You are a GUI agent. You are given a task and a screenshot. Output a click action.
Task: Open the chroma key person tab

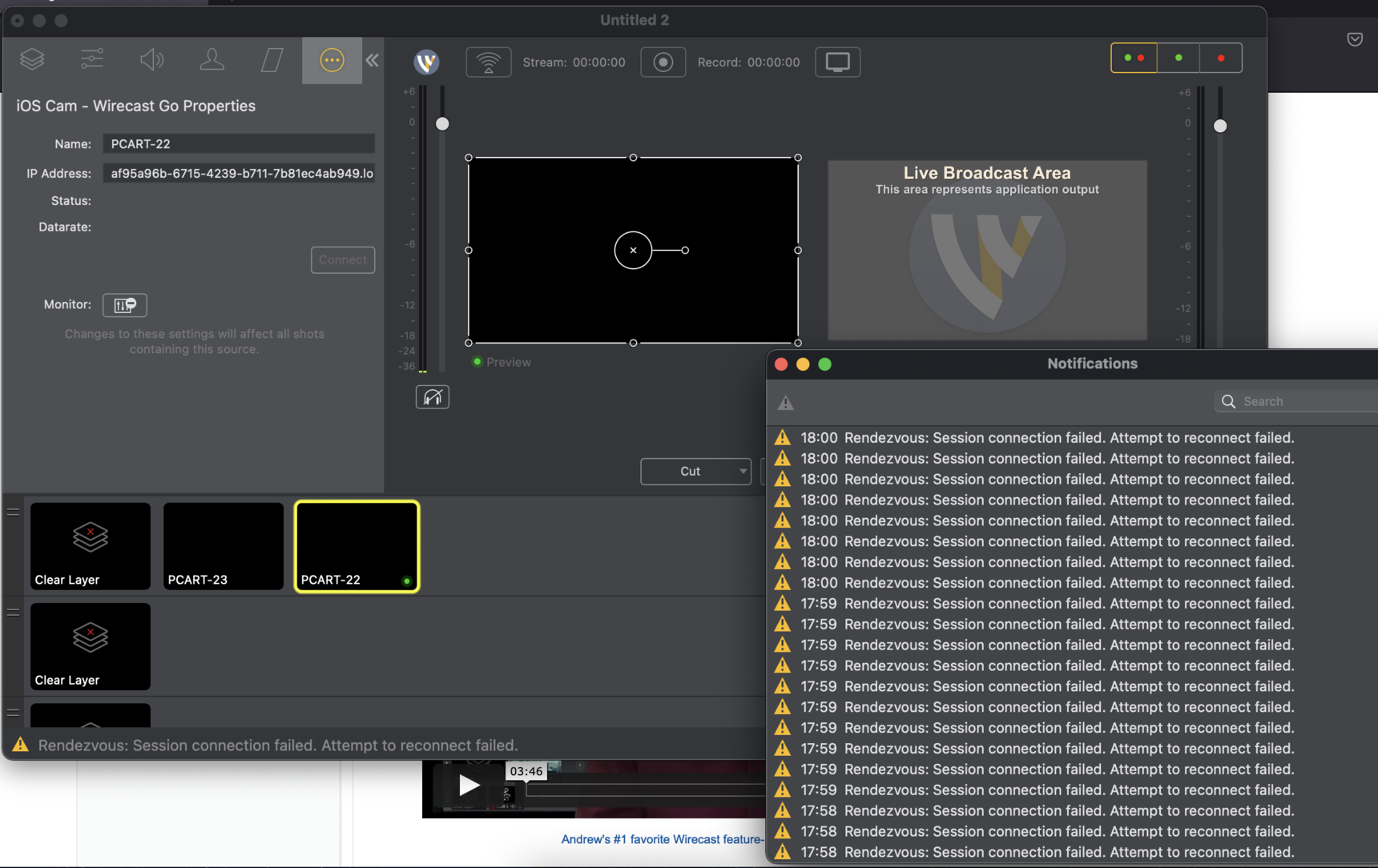point(212,60)
